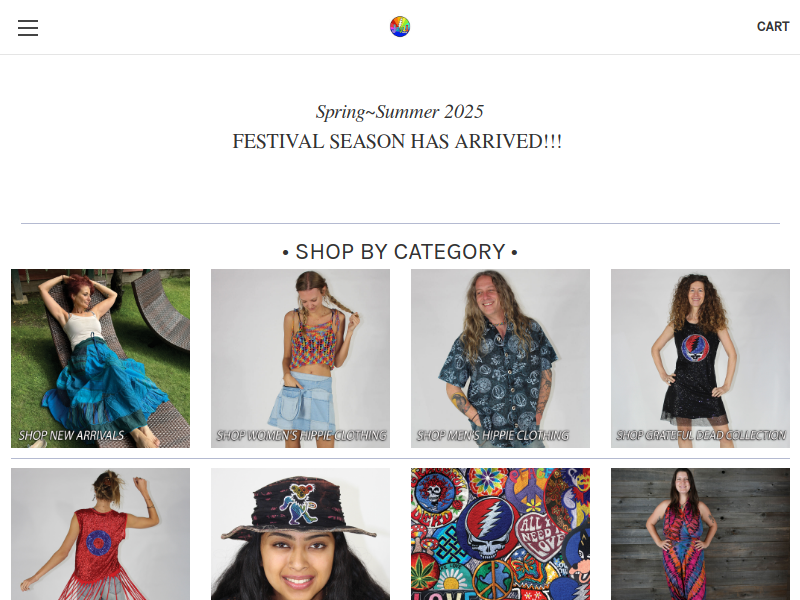Select the dancing bear hat image
Screen dimensions: 800x600
click(x=301, y=534)
